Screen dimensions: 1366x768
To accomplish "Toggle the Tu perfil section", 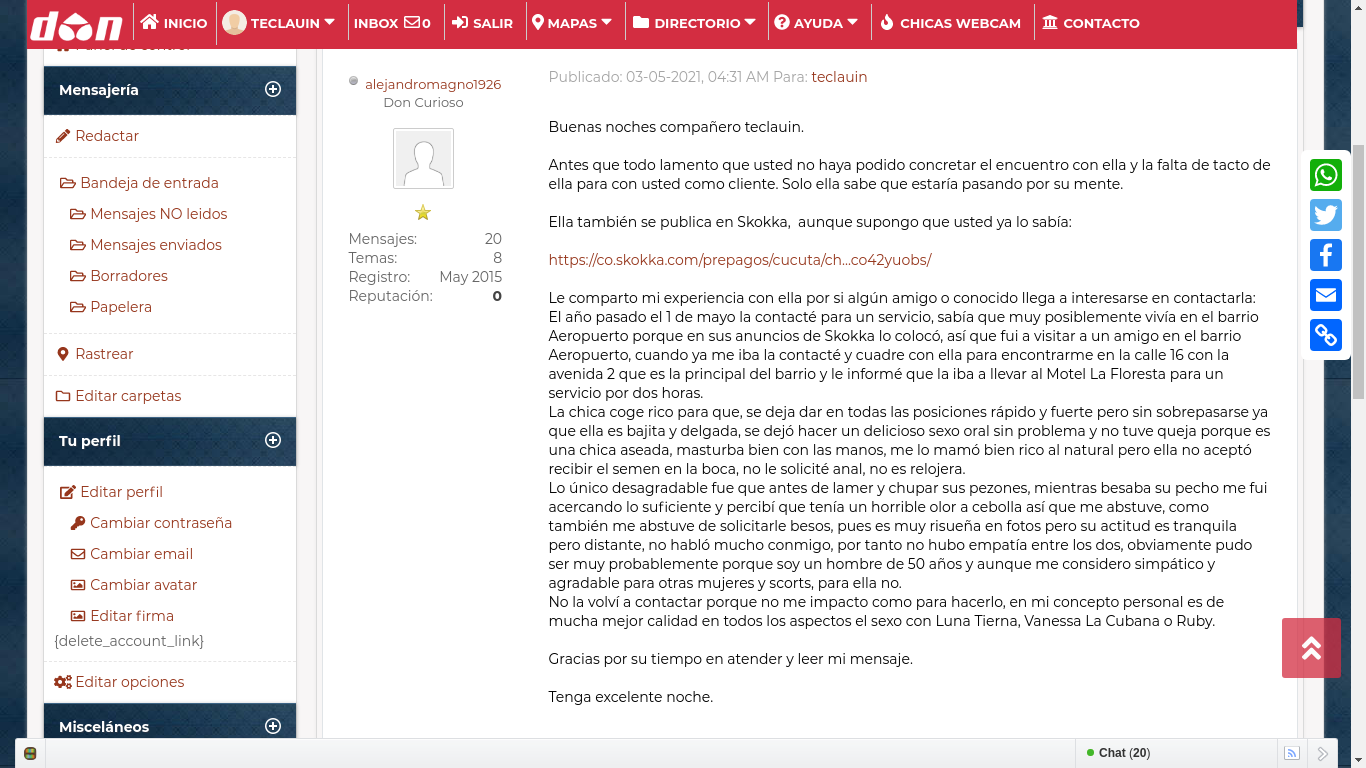I will [272, 441].
